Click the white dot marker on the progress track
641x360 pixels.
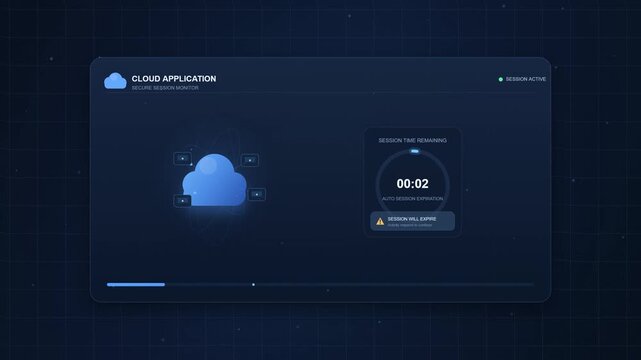pos(253,284)
